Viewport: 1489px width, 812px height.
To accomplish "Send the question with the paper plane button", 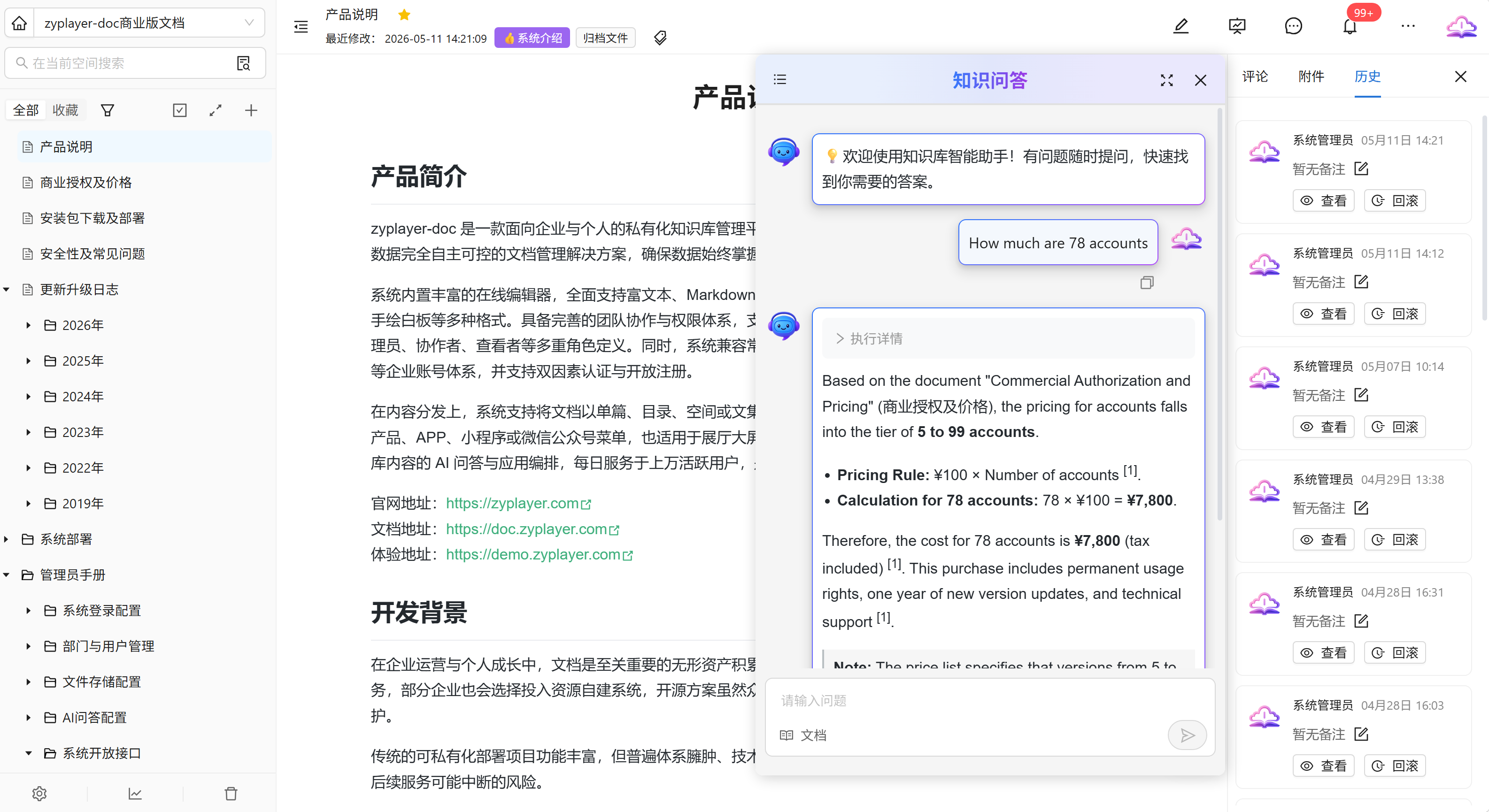I will click(x=1187, y=735).
